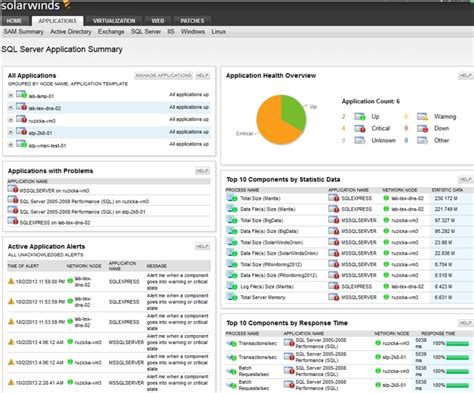474x393 pixels.
Task: Click 'All applications up' beside lab-lamp-01
Action: [189, 95]
